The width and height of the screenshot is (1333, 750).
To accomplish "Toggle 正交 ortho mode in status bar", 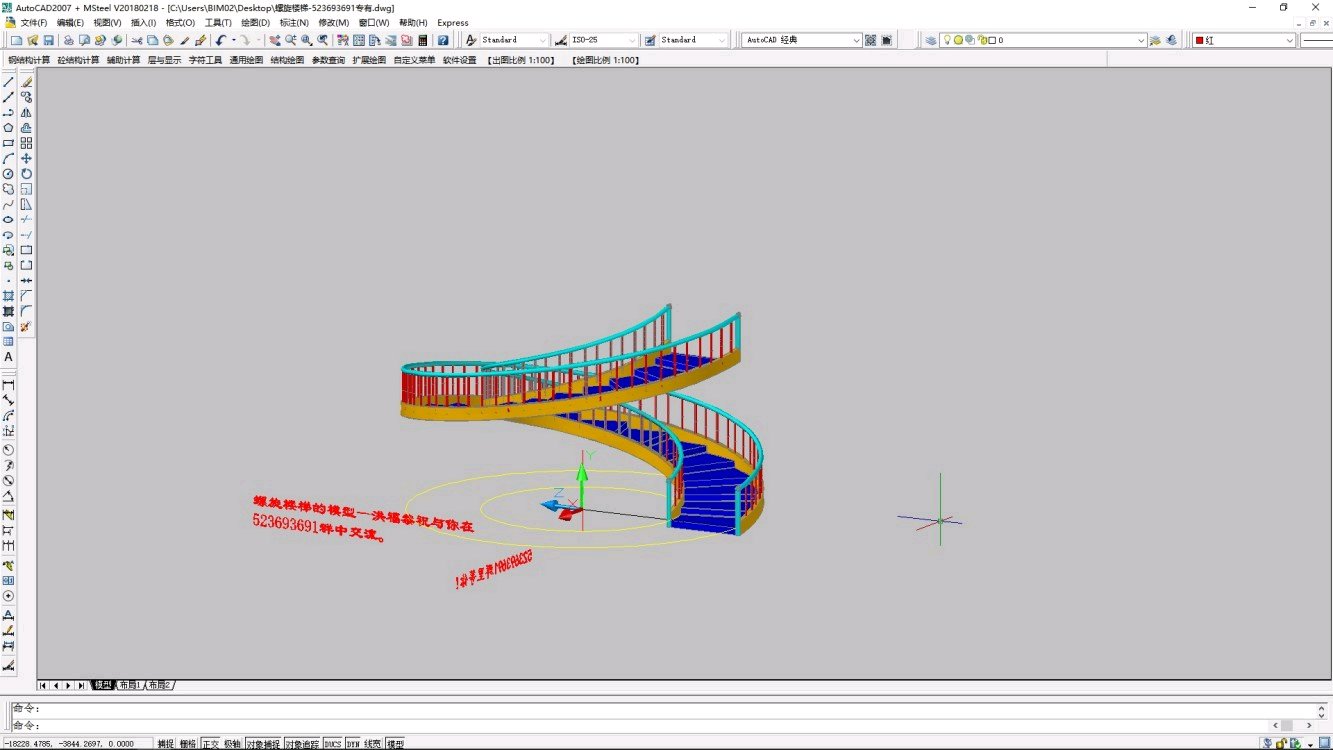I will [x=210, y=744].
